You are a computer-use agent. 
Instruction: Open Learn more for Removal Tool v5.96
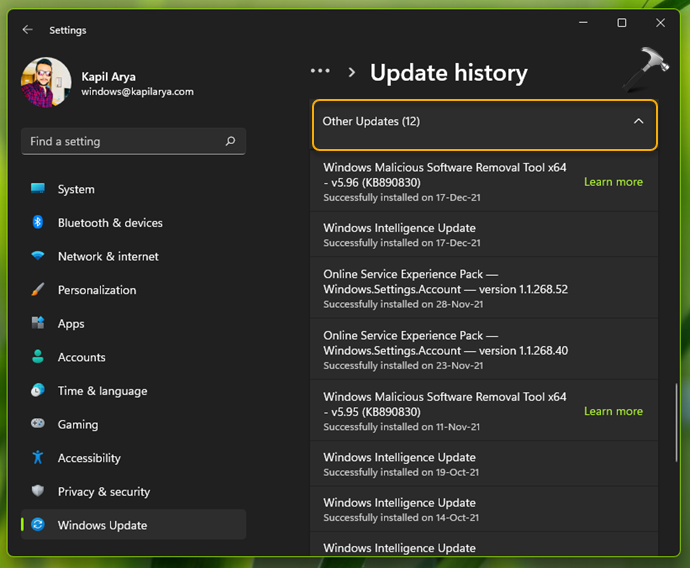[x=613, y=182]
